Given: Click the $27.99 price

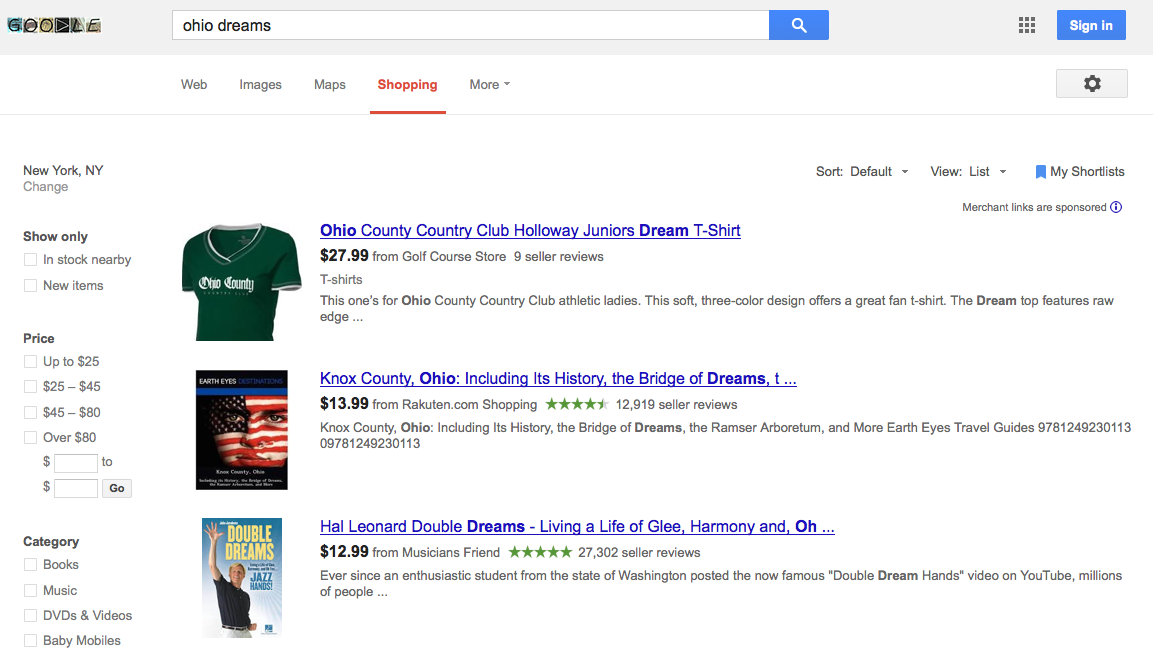Looking at the screenshot, I should (x=344, y=256).
